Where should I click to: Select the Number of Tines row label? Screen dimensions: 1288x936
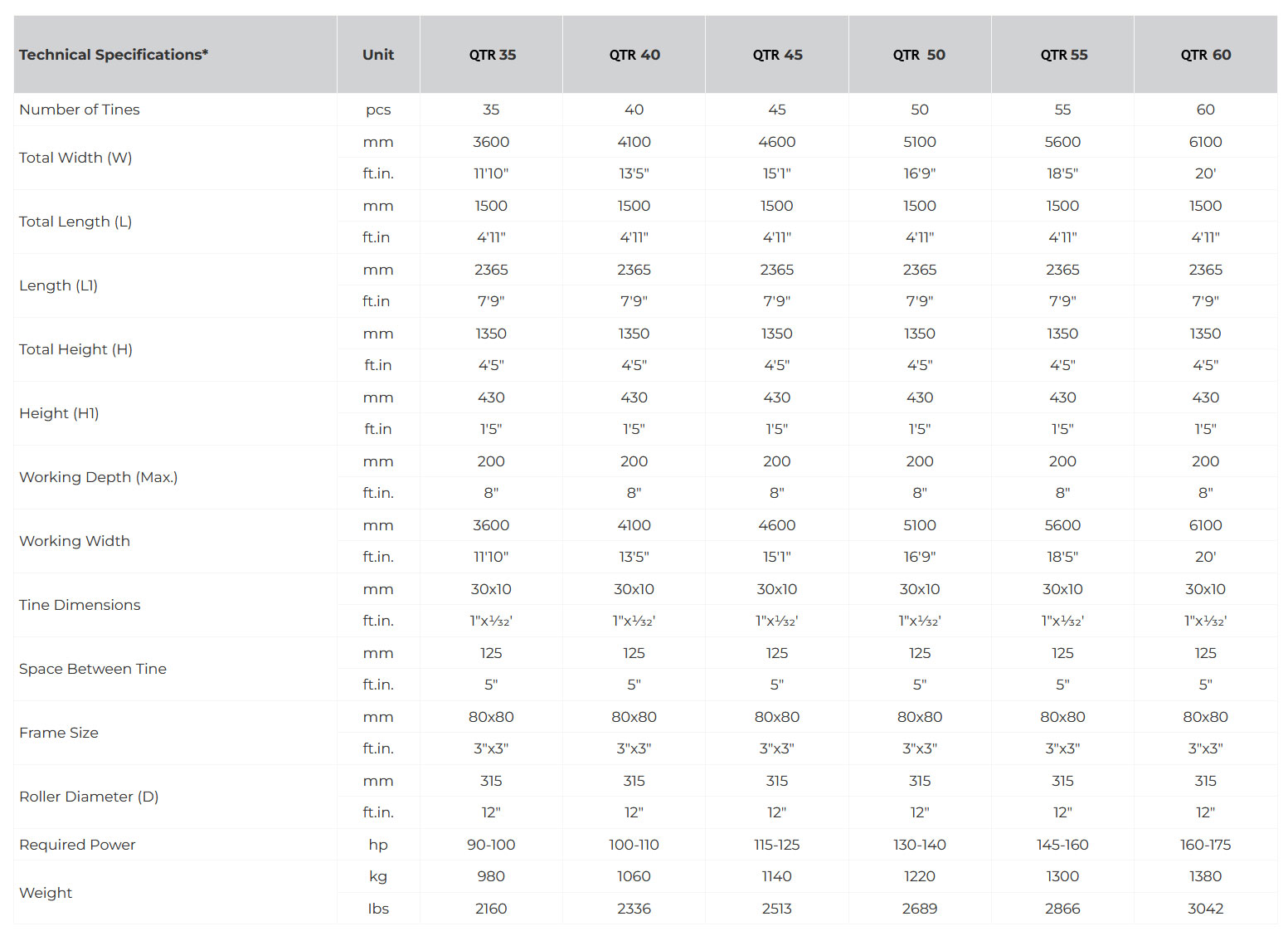click(80, 110)
